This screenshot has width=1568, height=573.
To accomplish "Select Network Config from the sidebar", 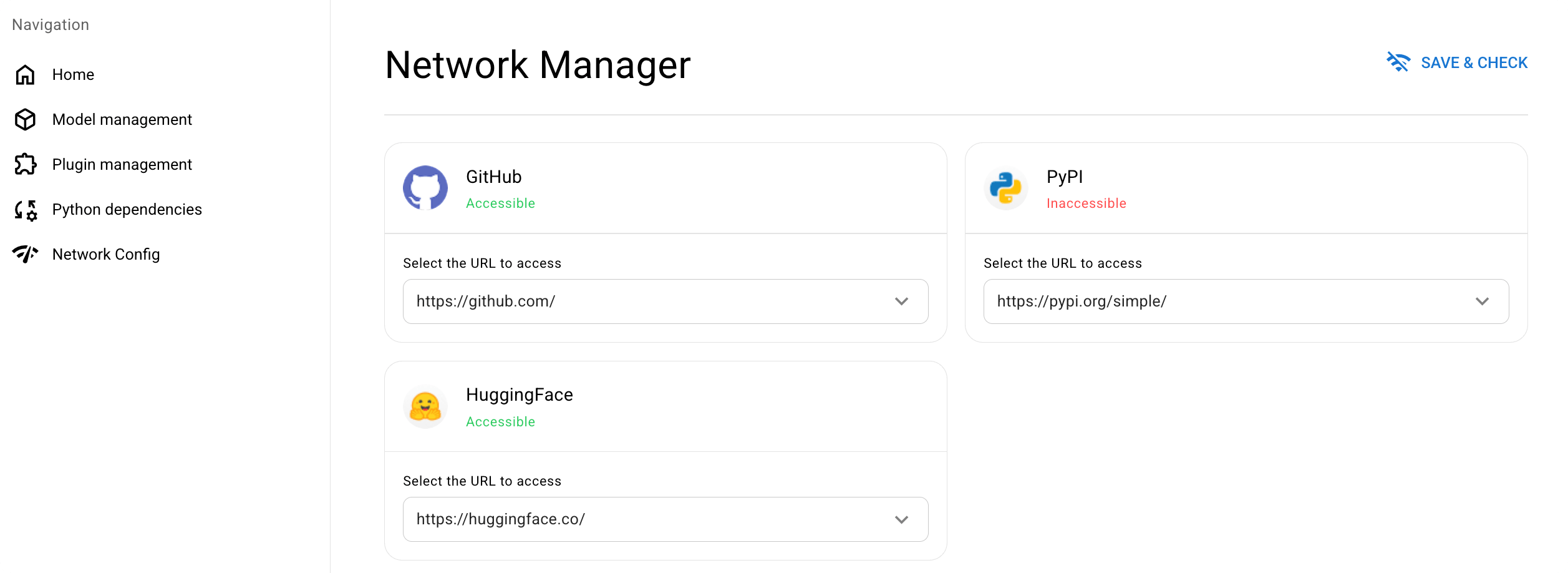I will pos(105,254).
